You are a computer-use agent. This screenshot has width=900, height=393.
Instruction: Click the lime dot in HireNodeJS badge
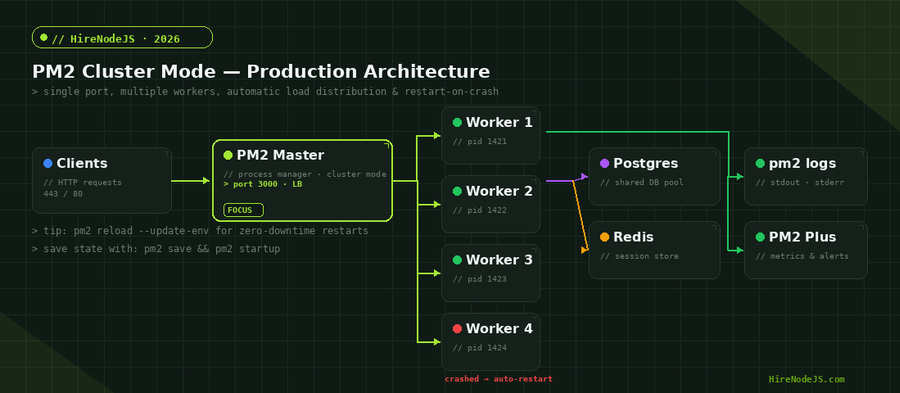tap(44, 38)
